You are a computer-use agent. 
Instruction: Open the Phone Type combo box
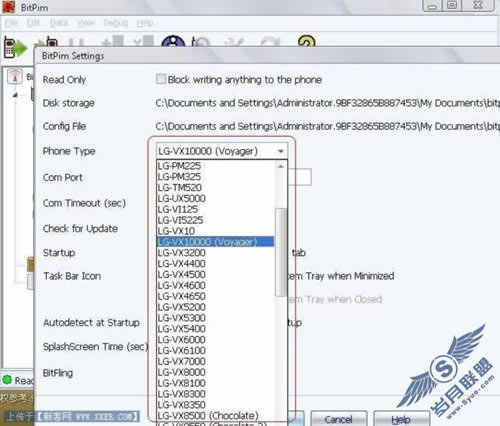tap(221, 151)
